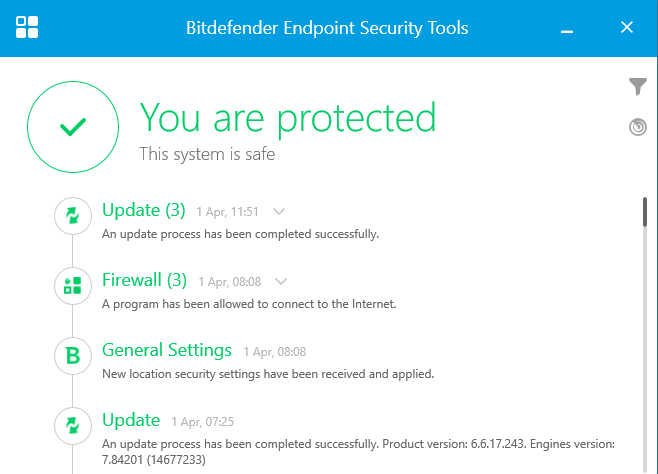Screen dimensions: 658x474
Task: Minimize the Bitdefender window
Action: click(567, 28)
